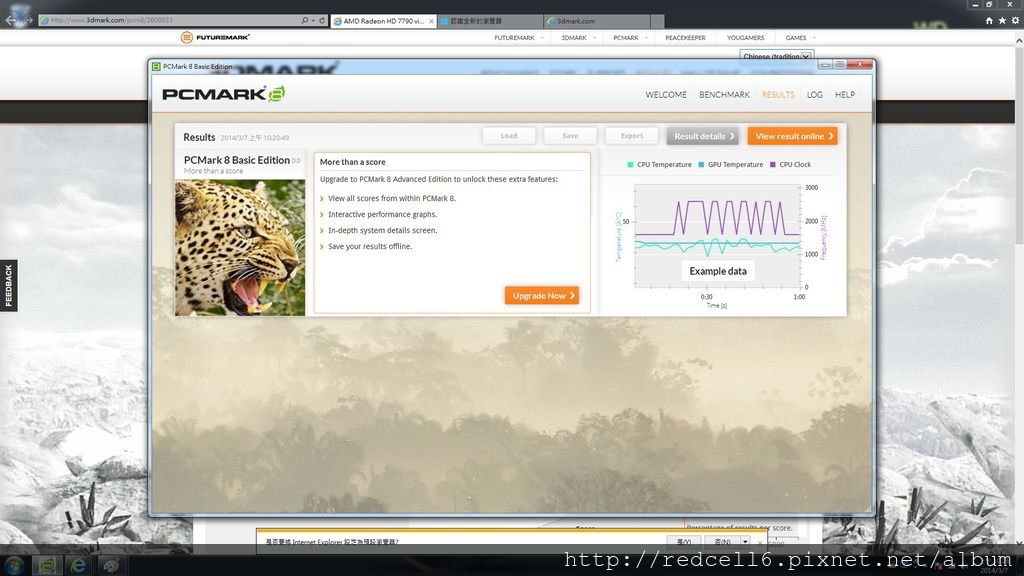This screenshot has height=576, width=1024.
Task: Click 'Save your results offline.' item
Action: click(370, 246)
